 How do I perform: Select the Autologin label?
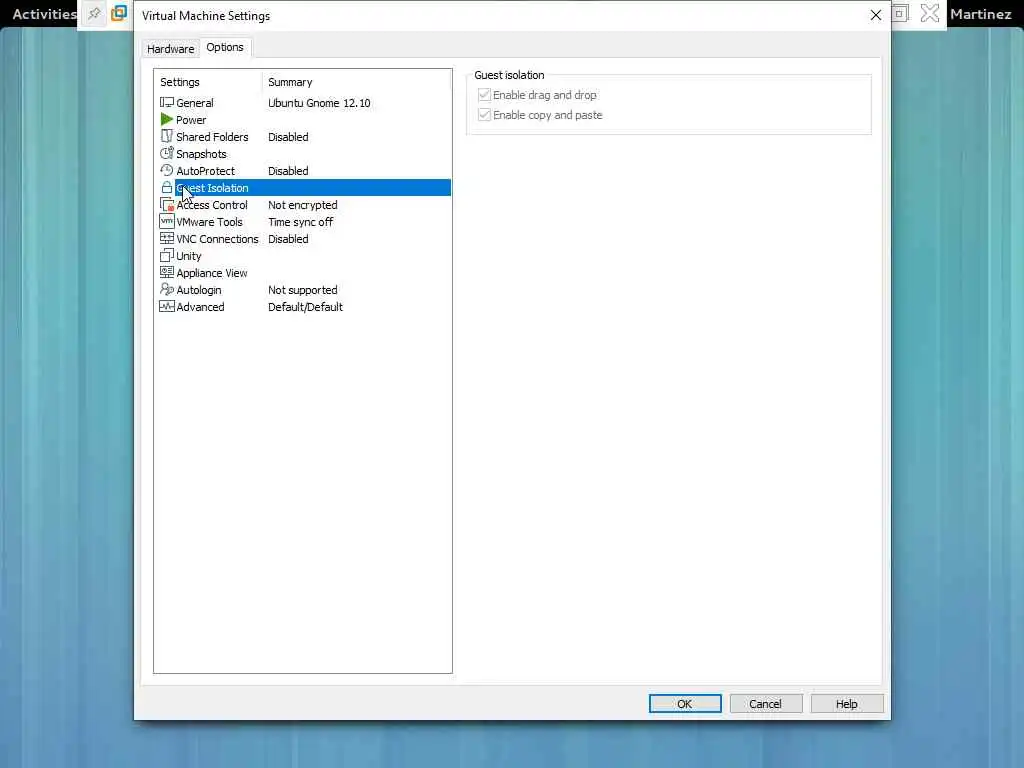tap(199, 289)
